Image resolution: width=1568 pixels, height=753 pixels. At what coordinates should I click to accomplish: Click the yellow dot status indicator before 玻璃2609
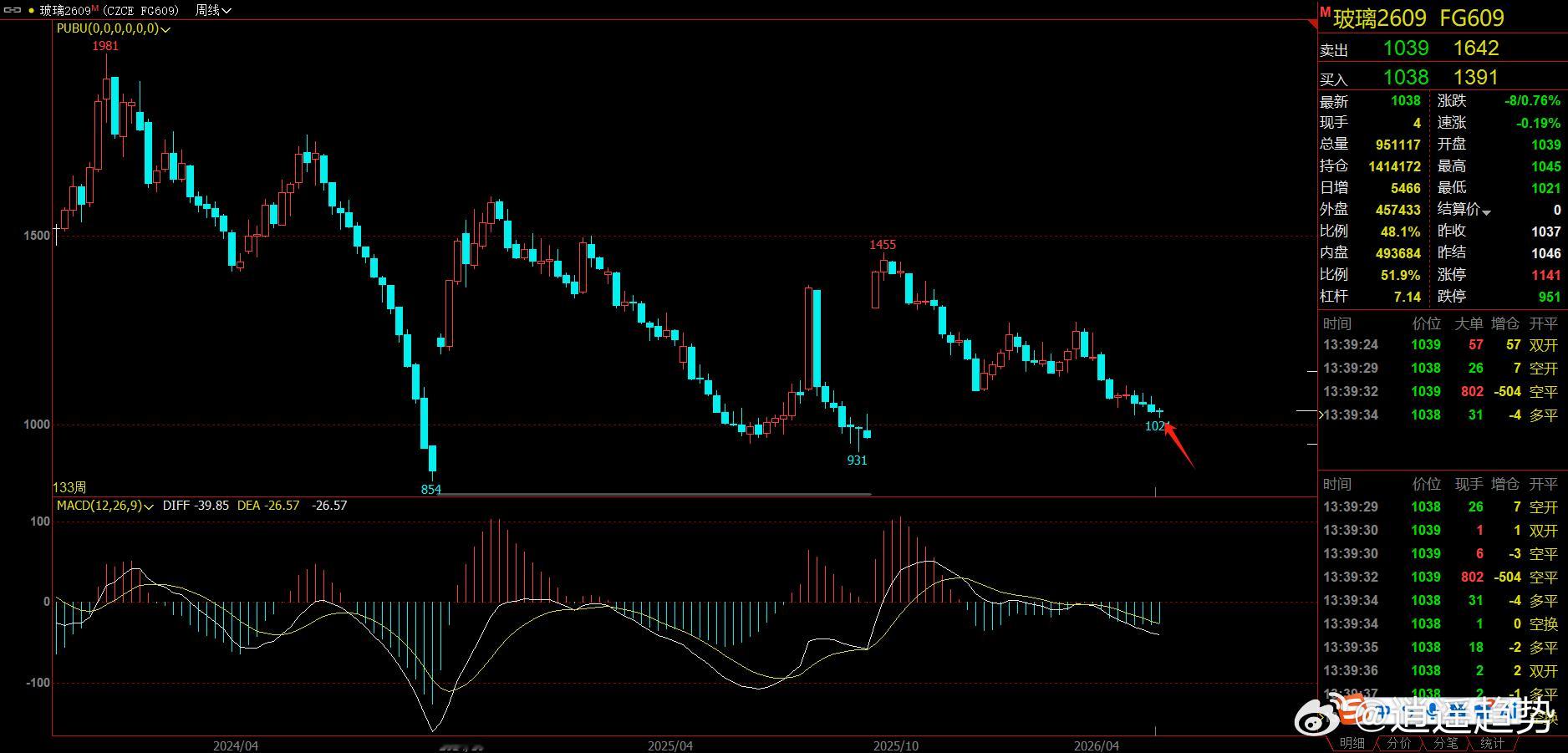pyautogui.click(x=31, y=11)
